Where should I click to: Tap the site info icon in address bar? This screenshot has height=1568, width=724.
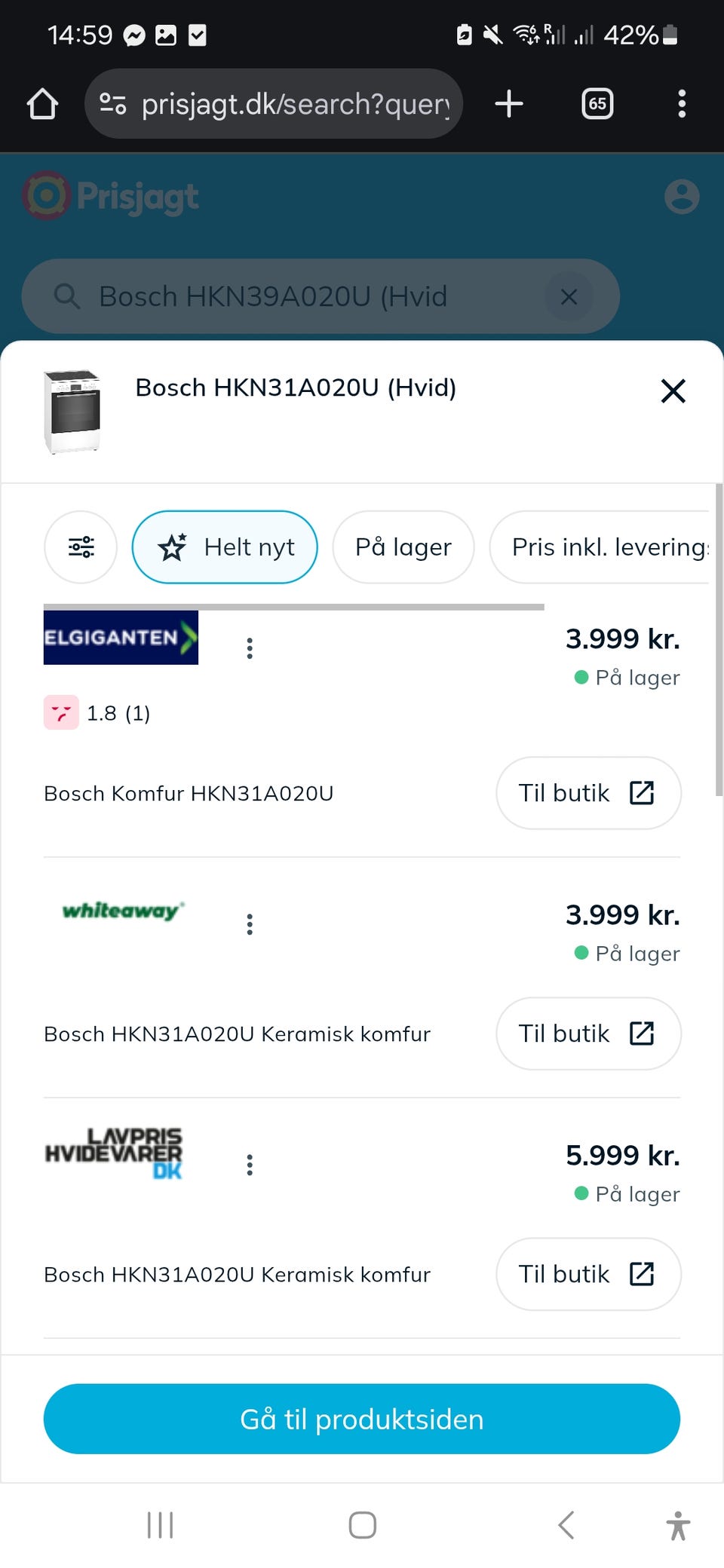[x=113, y=104]
